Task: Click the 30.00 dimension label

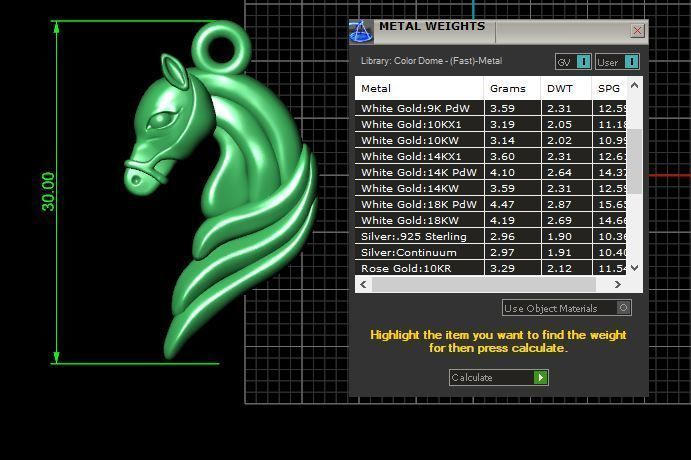Action: (48, 192)
